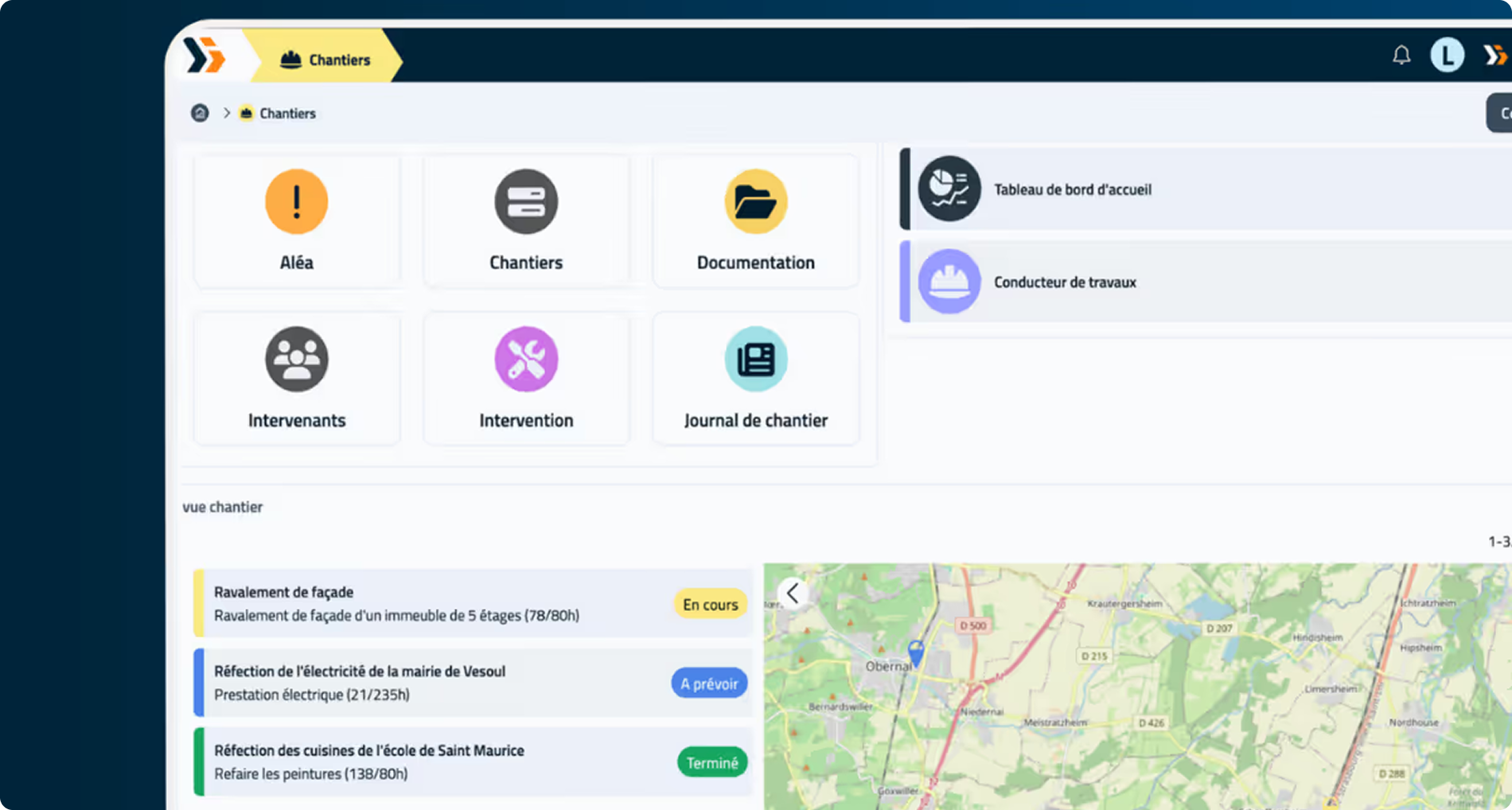Open the Journal de chantier newspaper icon

point(756,359)
